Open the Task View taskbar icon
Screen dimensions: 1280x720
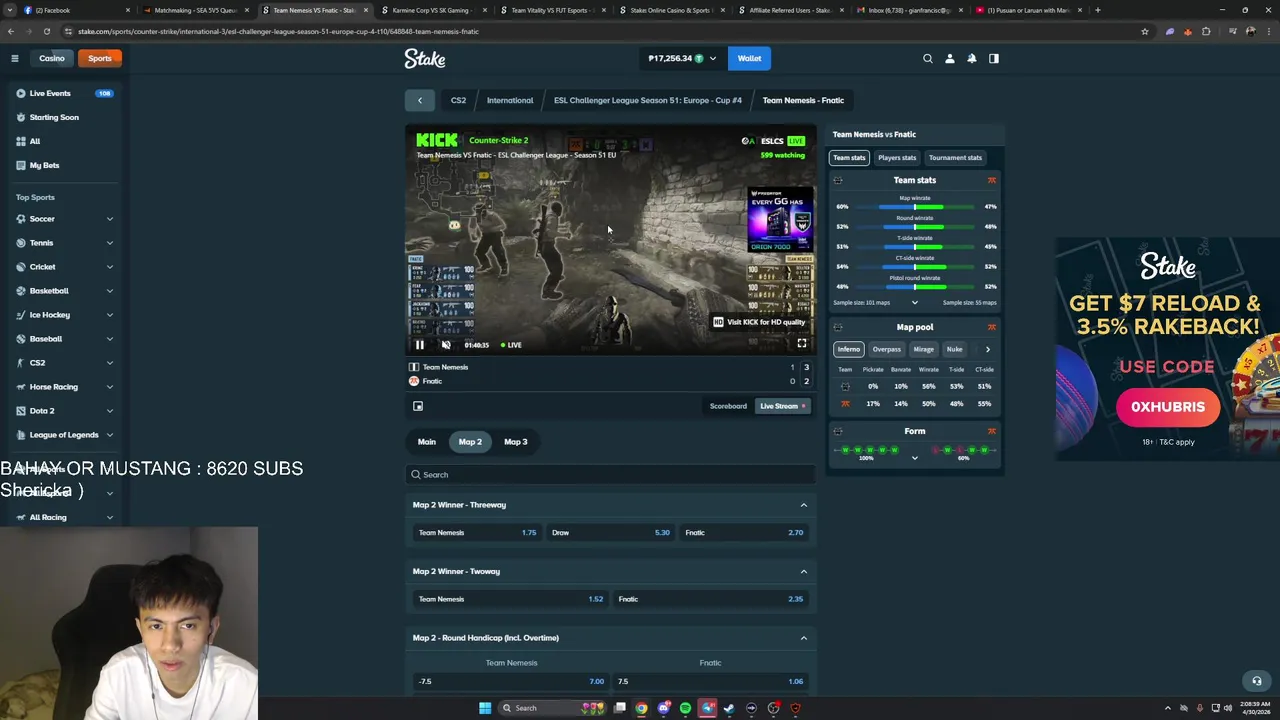coord(620,708)
